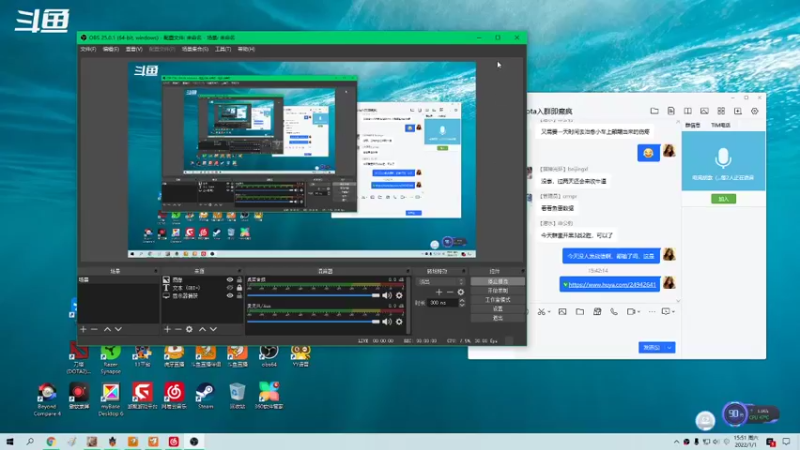Open OBS File menu
The height and width of the screenshot is (450, 800).
click(88, 49)
